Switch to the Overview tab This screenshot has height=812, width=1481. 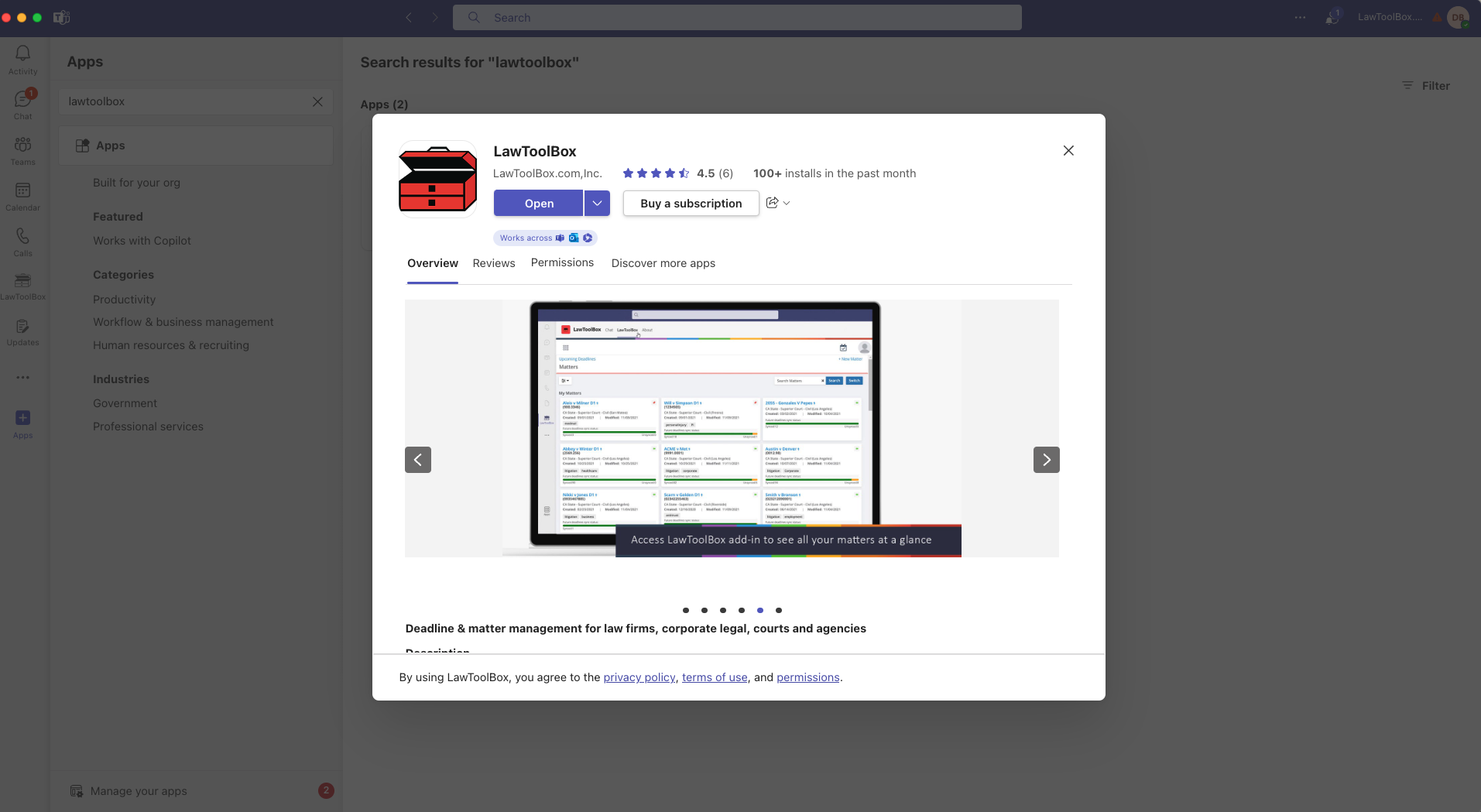click(433, 263)
